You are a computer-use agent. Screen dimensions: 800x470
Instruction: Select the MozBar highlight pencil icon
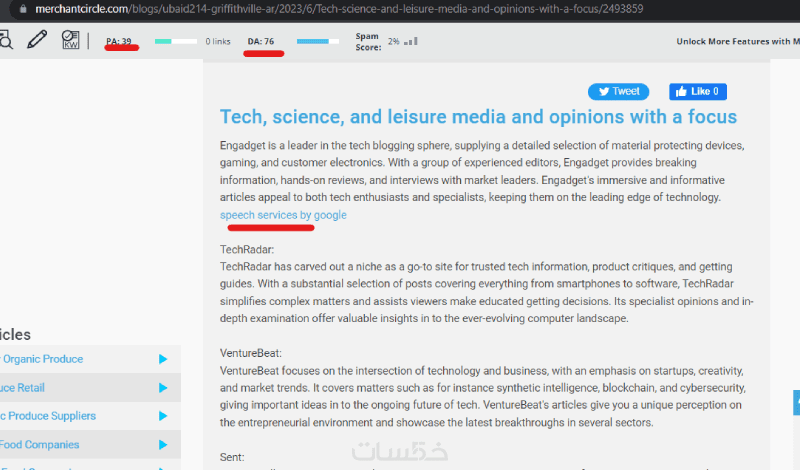(x=37, y=39)
